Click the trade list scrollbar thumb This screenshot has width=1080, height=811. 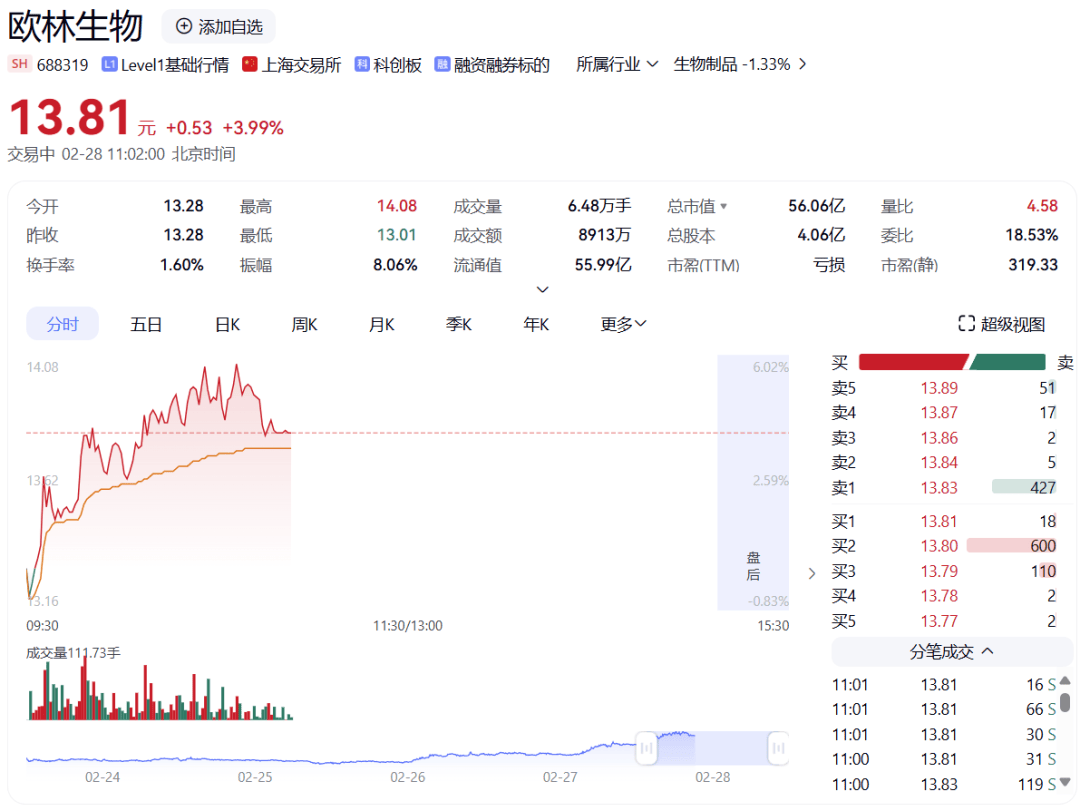[x=1065, y=702]
